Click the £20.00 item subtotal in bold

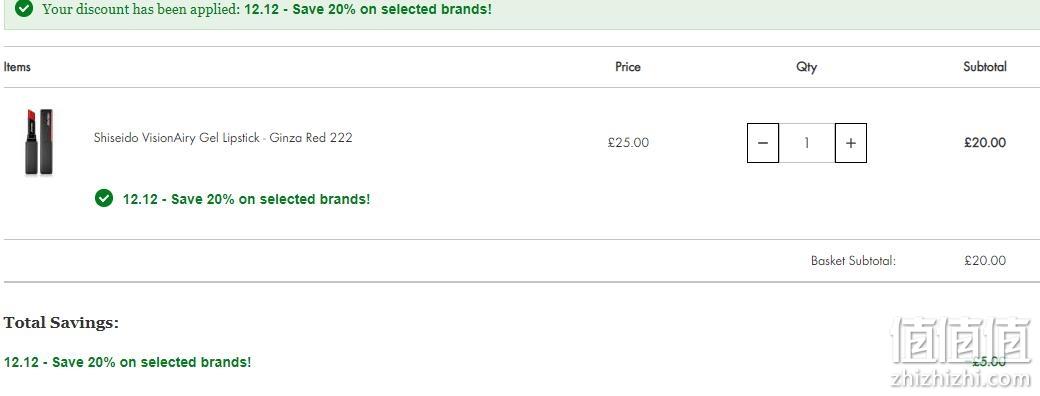pyautogui.click(x=985, y=143)
